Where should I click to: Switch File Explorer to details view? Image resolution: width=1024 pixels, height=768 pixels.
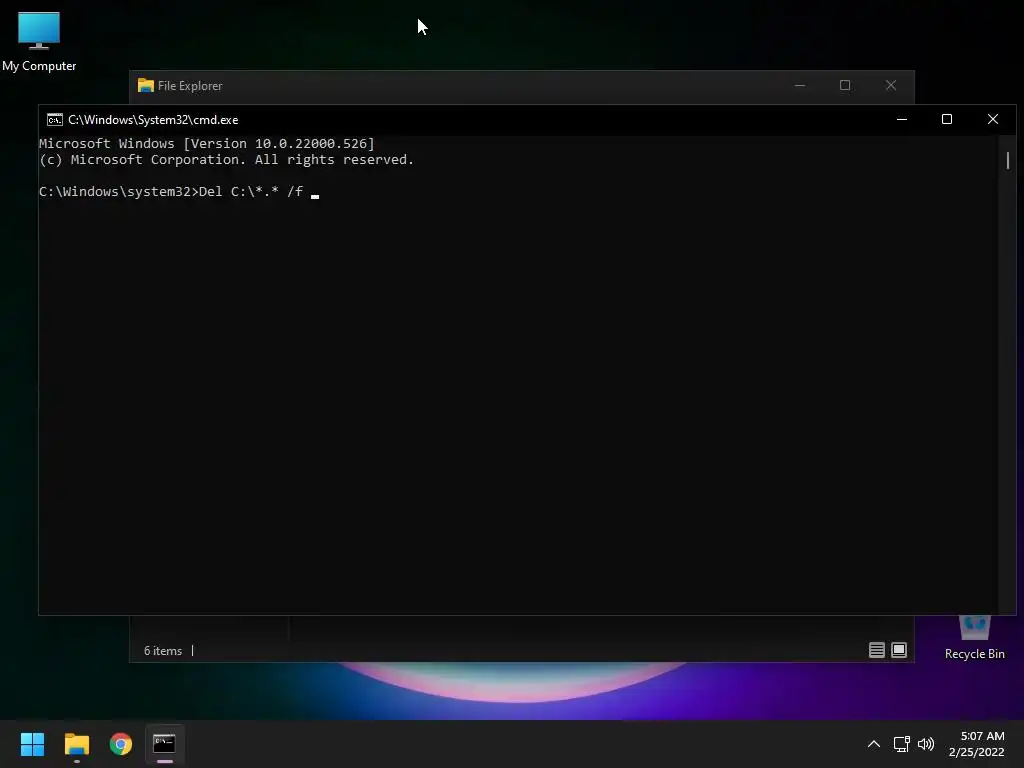coord(876,650)
